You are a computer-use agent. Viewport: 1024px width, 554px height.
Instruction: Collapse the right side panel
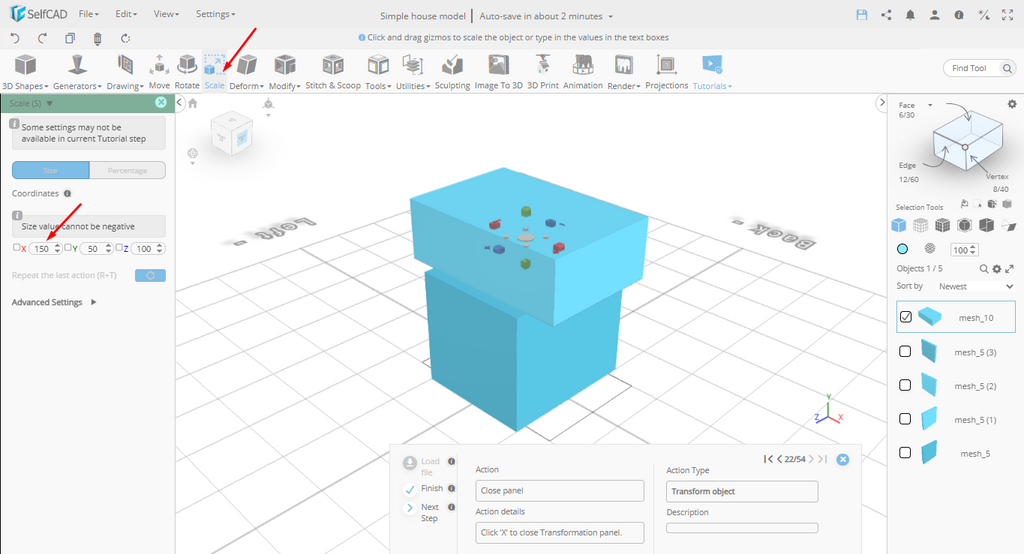tap(882, 102)
